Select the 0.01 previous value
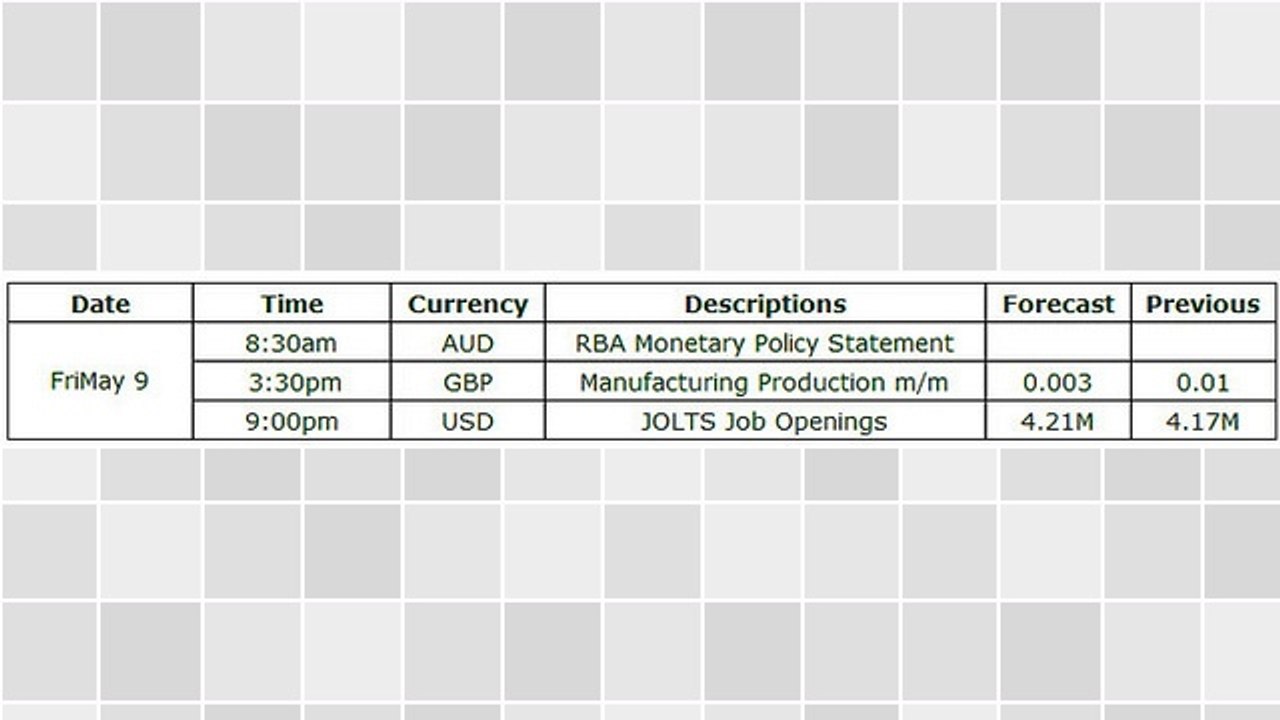This screenshot has height=720, width=1280. 1203,382
